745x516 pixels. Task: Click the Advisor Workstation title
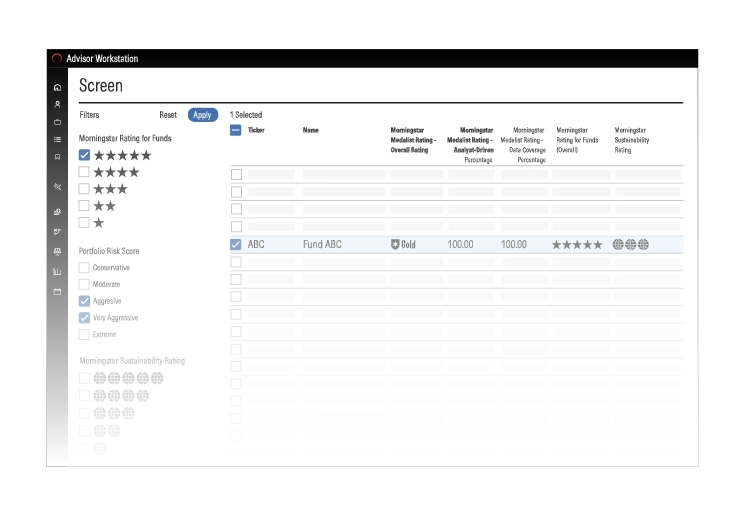click(x=102, y=58)
